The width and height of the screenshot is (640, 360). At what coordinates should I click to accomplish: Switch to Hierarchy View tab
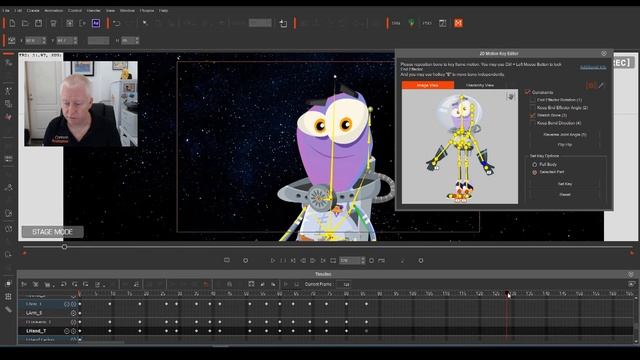coord(480,85)
